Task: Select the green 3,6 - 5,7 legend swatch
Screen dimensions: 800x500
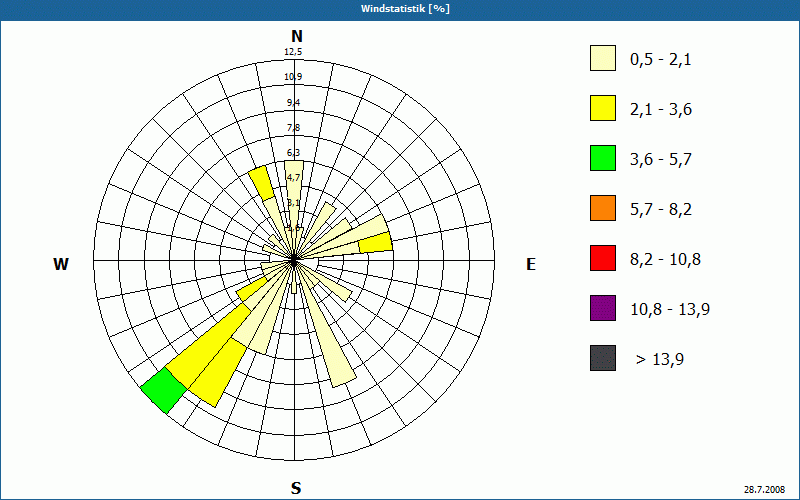Action: point(603,158)
